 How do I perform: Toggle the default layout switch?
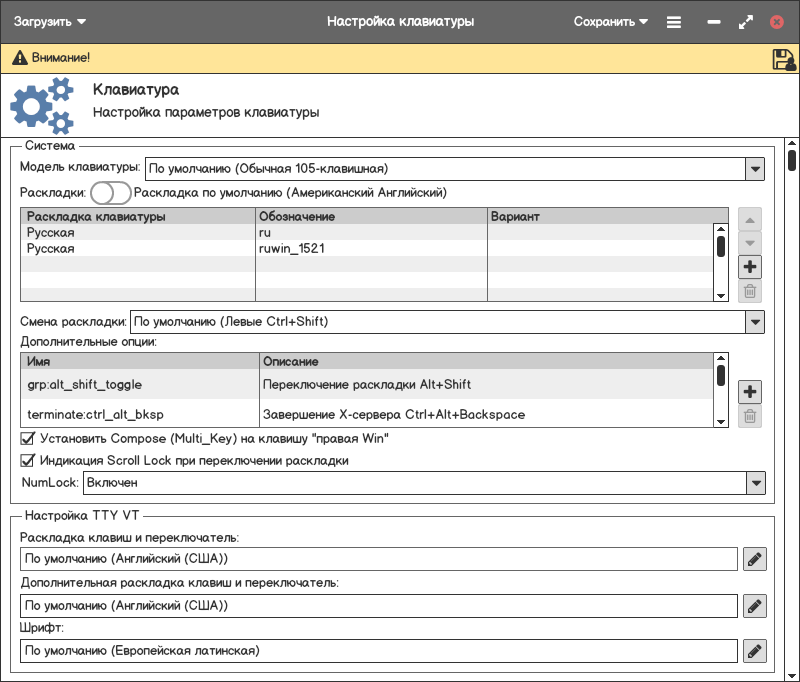pos(111,192)
